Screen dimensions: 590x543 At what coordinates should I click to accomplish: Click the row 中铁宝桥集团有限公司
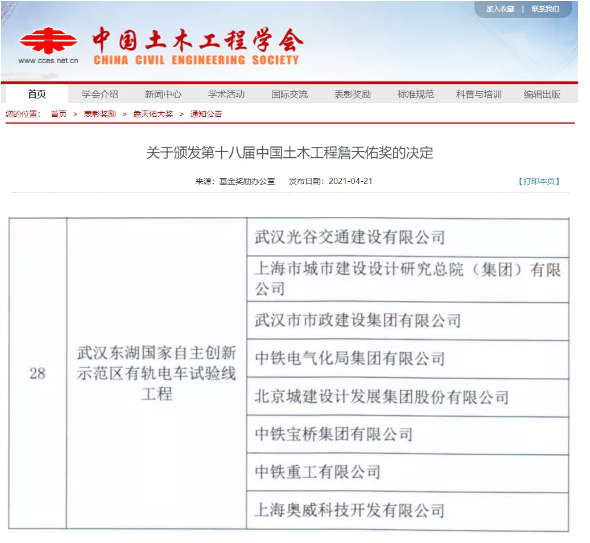click(408, 435)
